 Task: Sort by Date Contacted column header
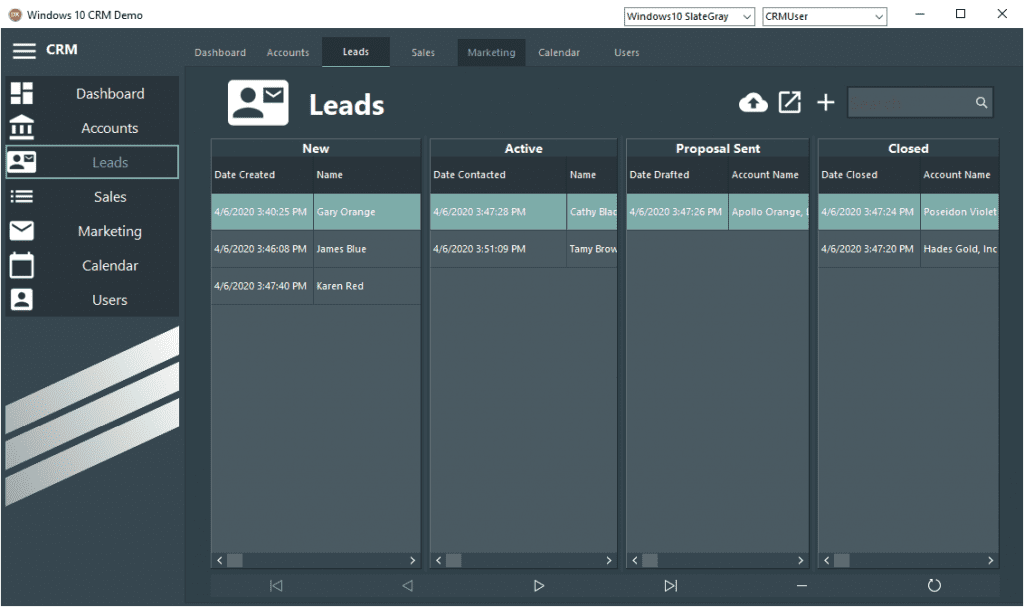498,174
